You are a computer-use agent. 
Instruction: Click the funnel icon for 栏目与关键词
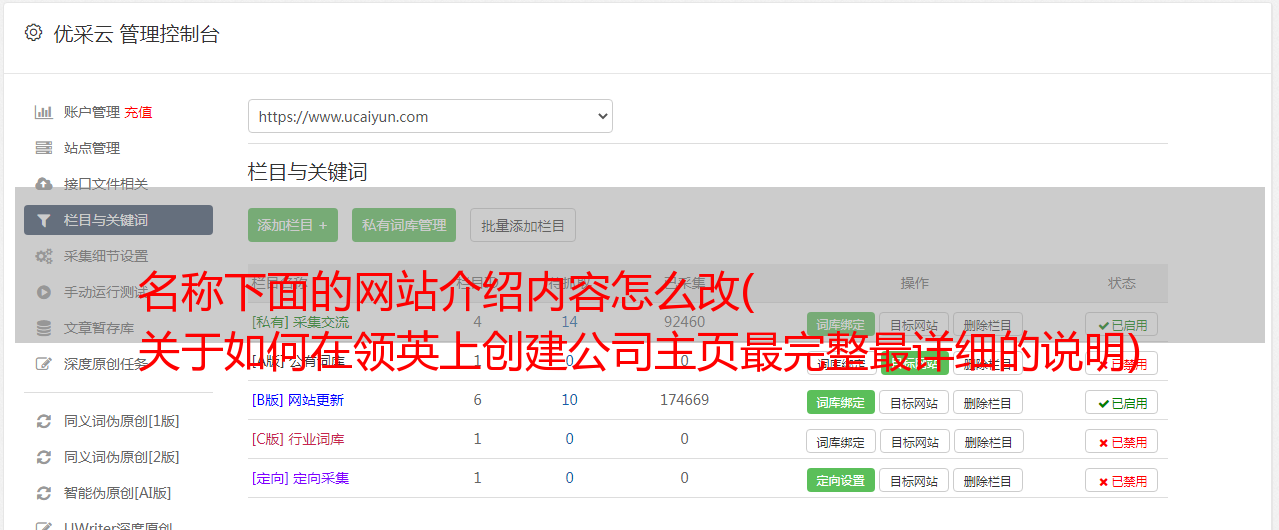point(43,220)
